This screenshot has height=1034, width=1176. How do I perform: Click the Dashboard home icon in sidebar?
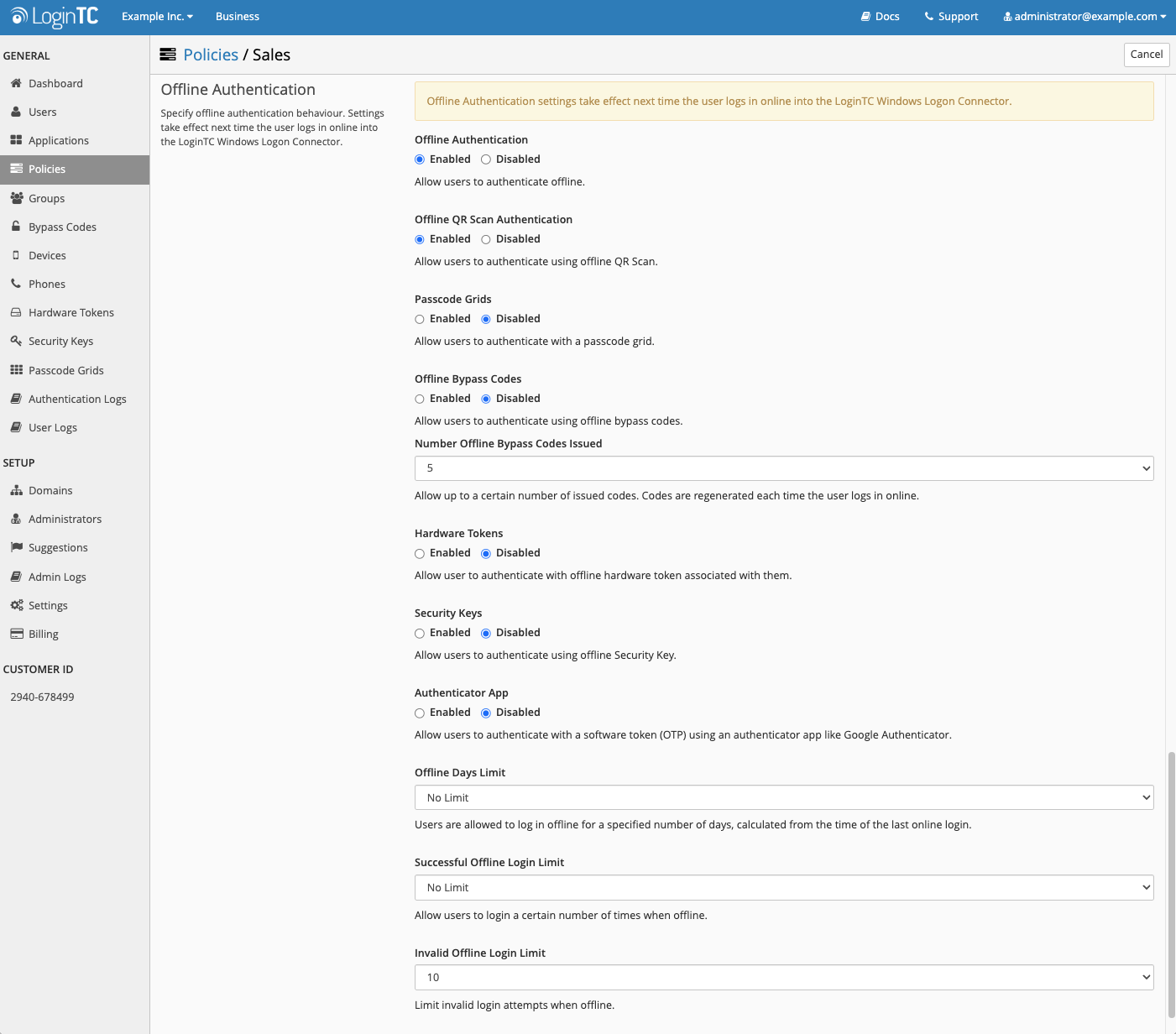point(16,83)
